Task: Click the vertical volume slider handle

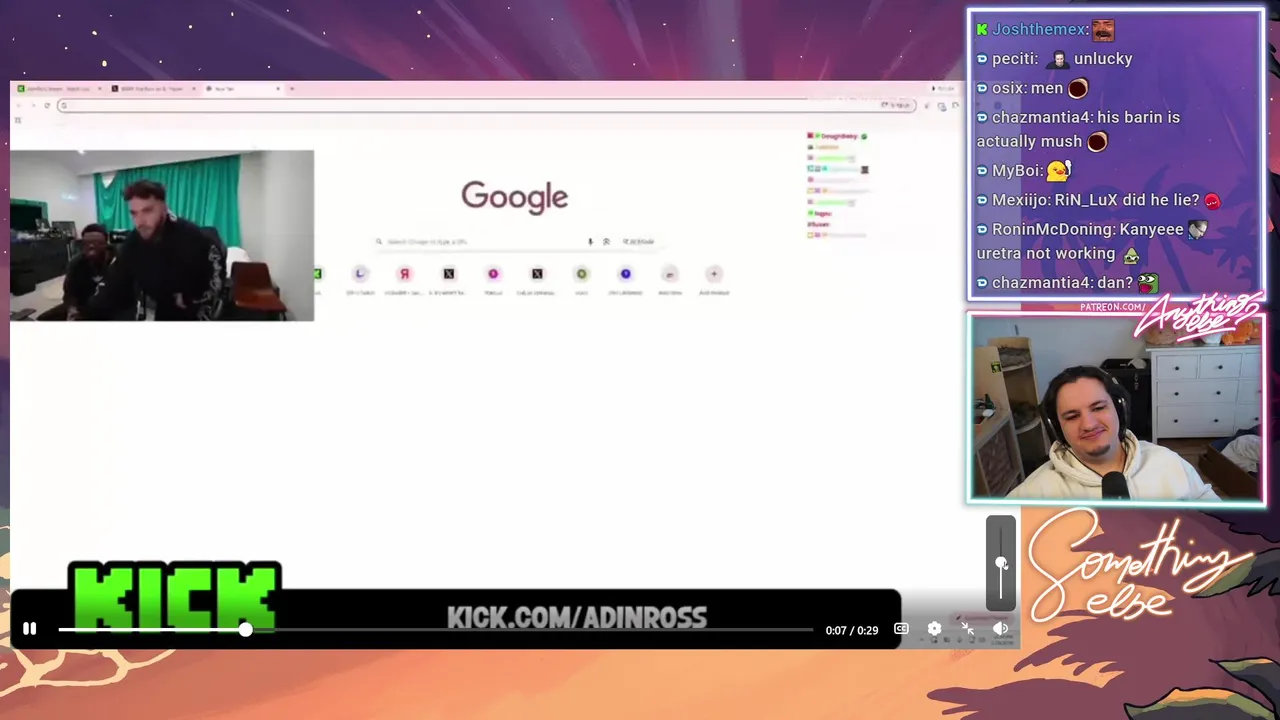Action: tap(1001, 564)
